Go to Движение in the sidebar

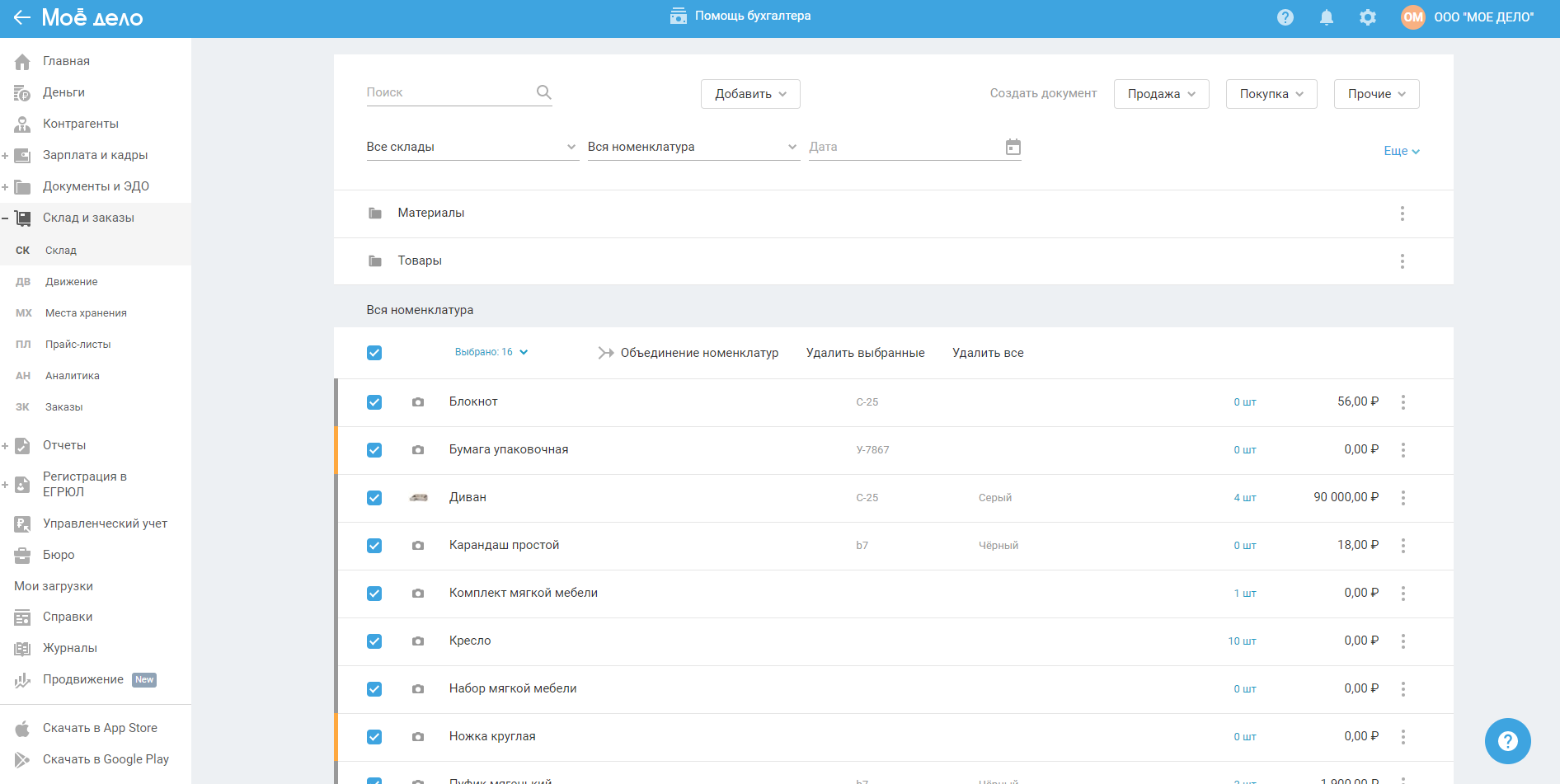71,282
